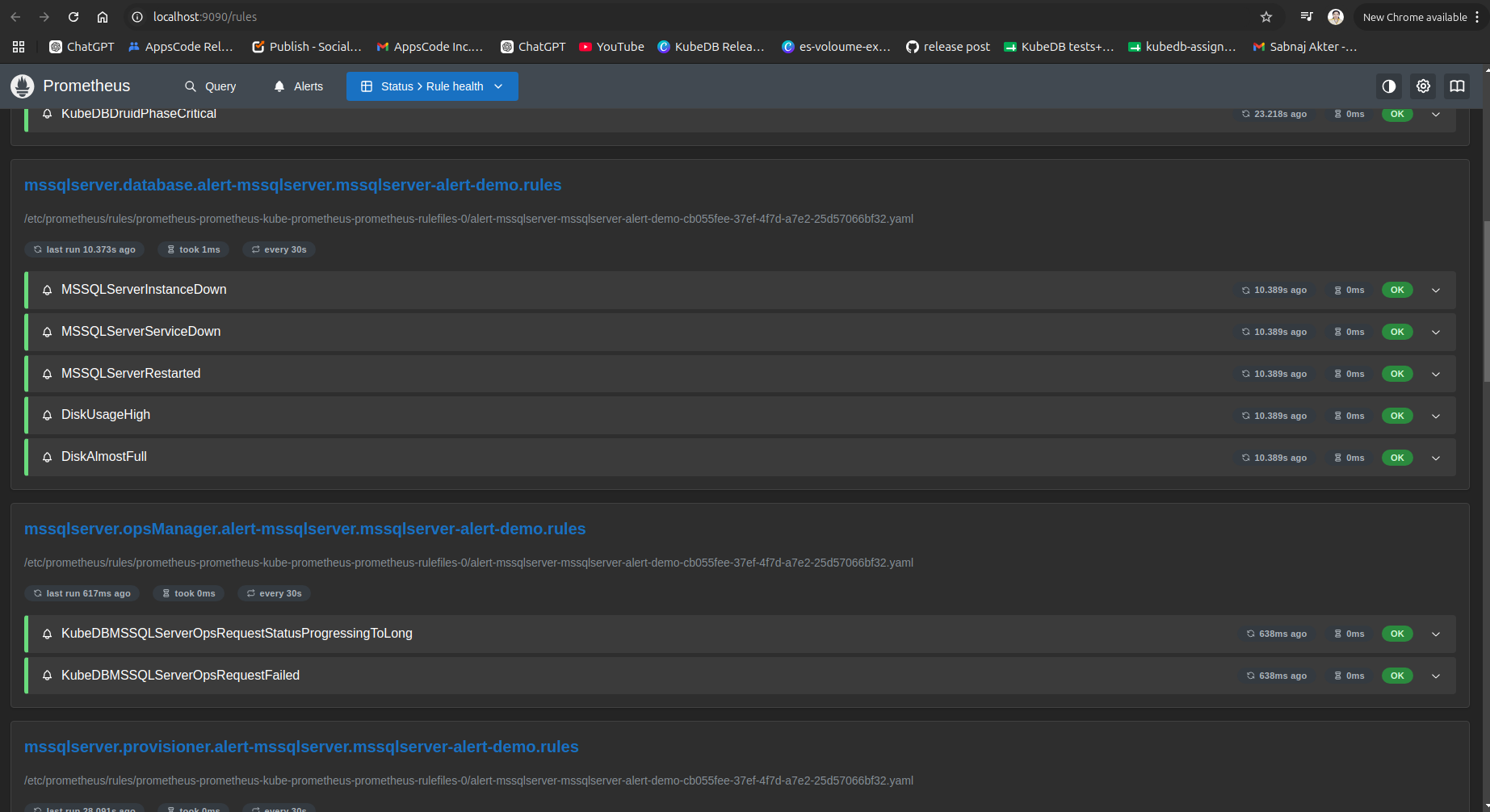Open mssqlserver.database.alert rule group link
This screenshot has width=1490, height=812.
292,185
